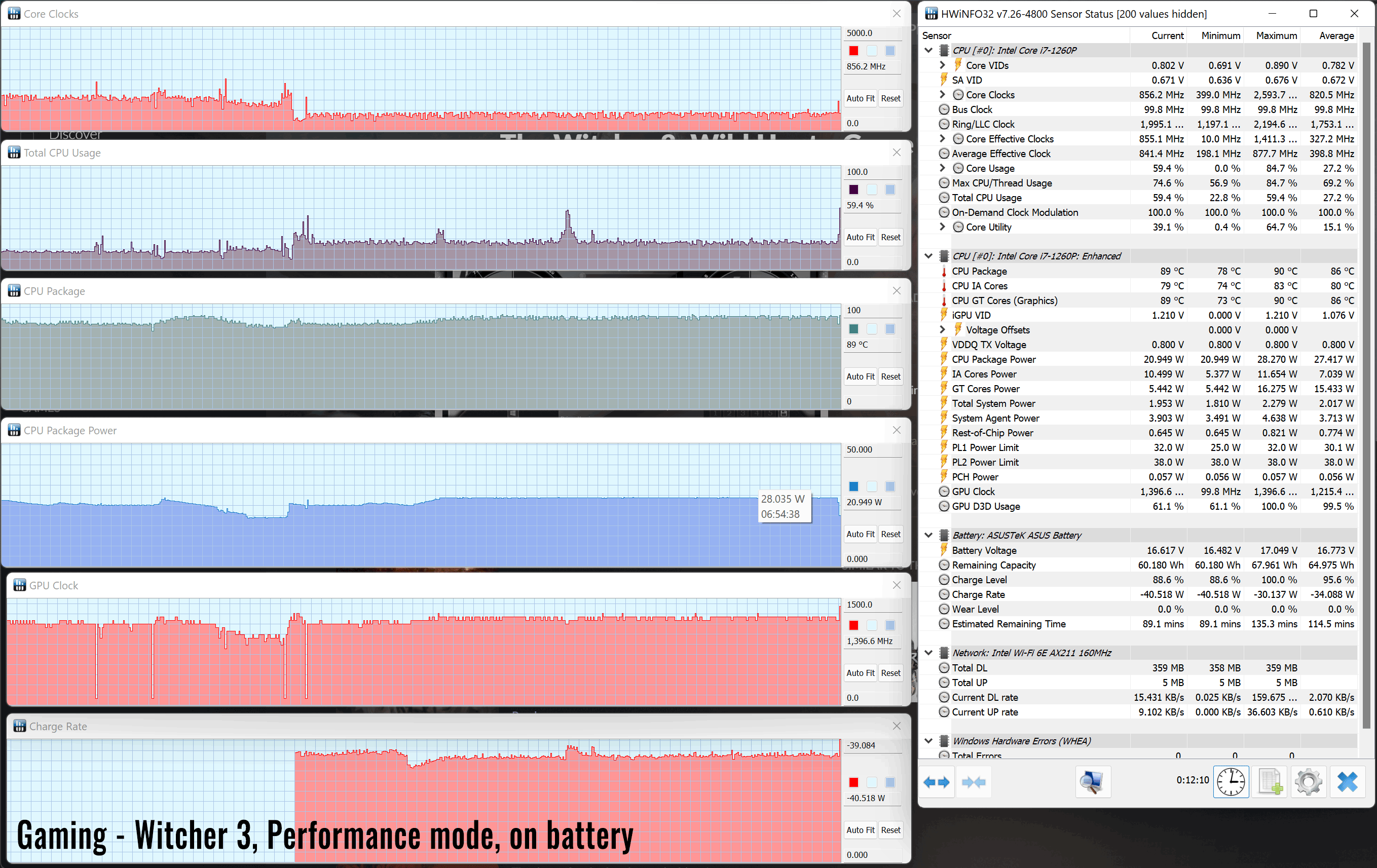
Task: Collapse the Network: Intel Wi-Fi 6E group
Action: pos(928,653)
